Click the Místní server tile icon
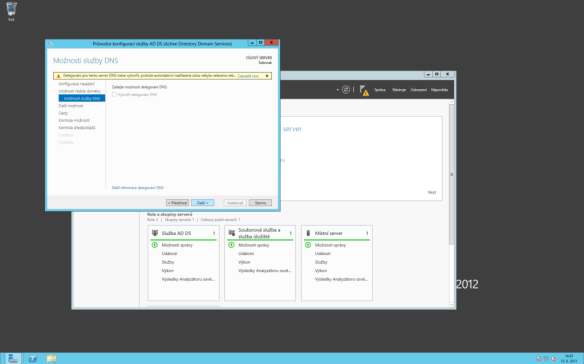 pos(308,233)
